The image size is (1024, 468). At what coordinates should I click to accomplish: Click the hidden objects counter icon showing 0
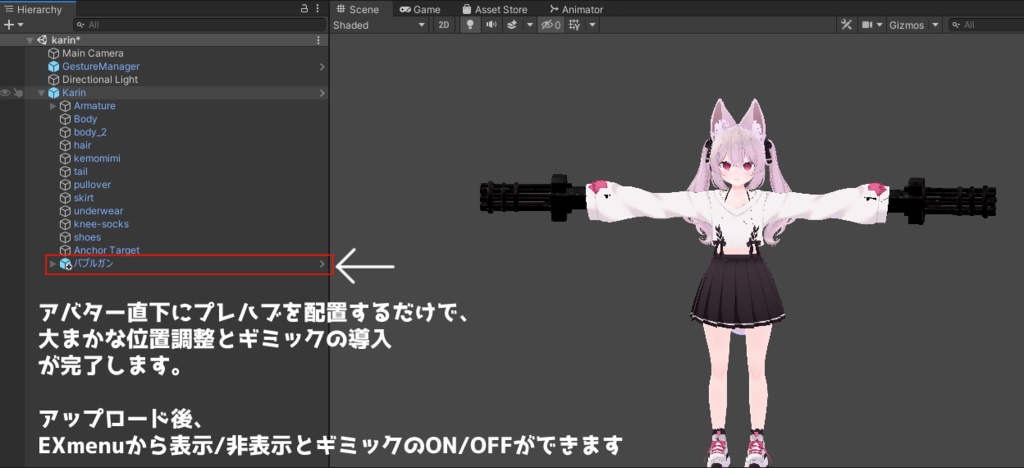click(x=549, y=25)
